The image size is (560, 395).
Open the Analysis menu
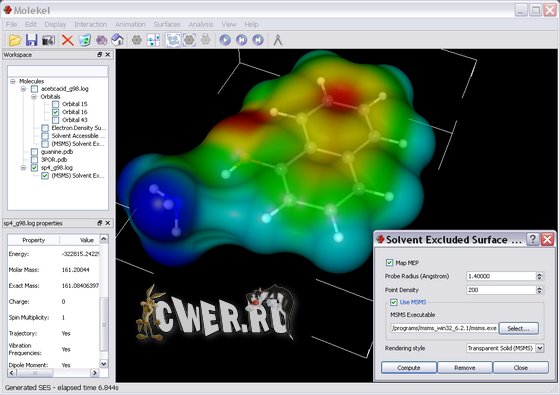coord(201,25)
